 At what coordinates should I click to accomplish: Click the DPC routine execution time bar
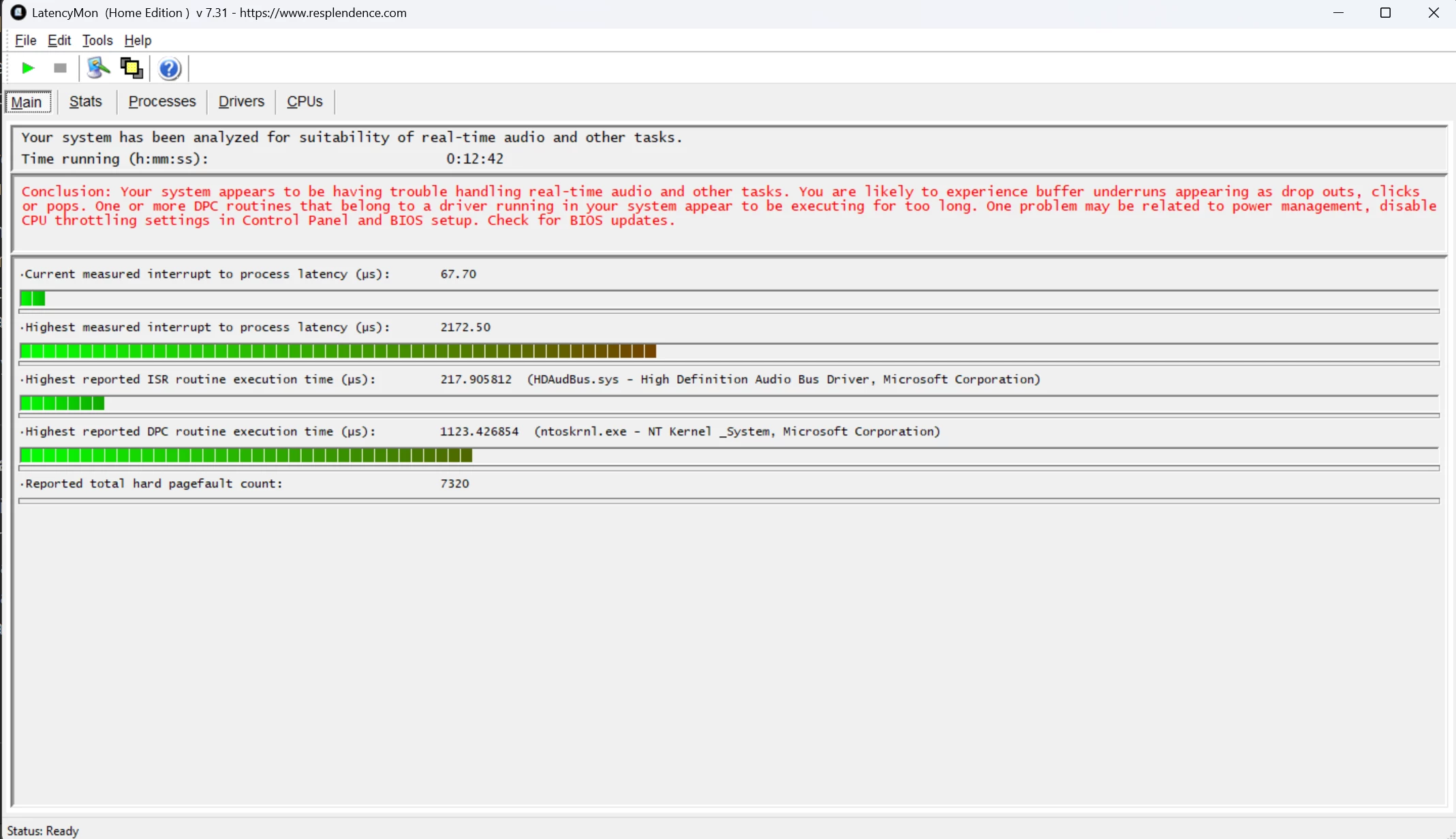729,455
